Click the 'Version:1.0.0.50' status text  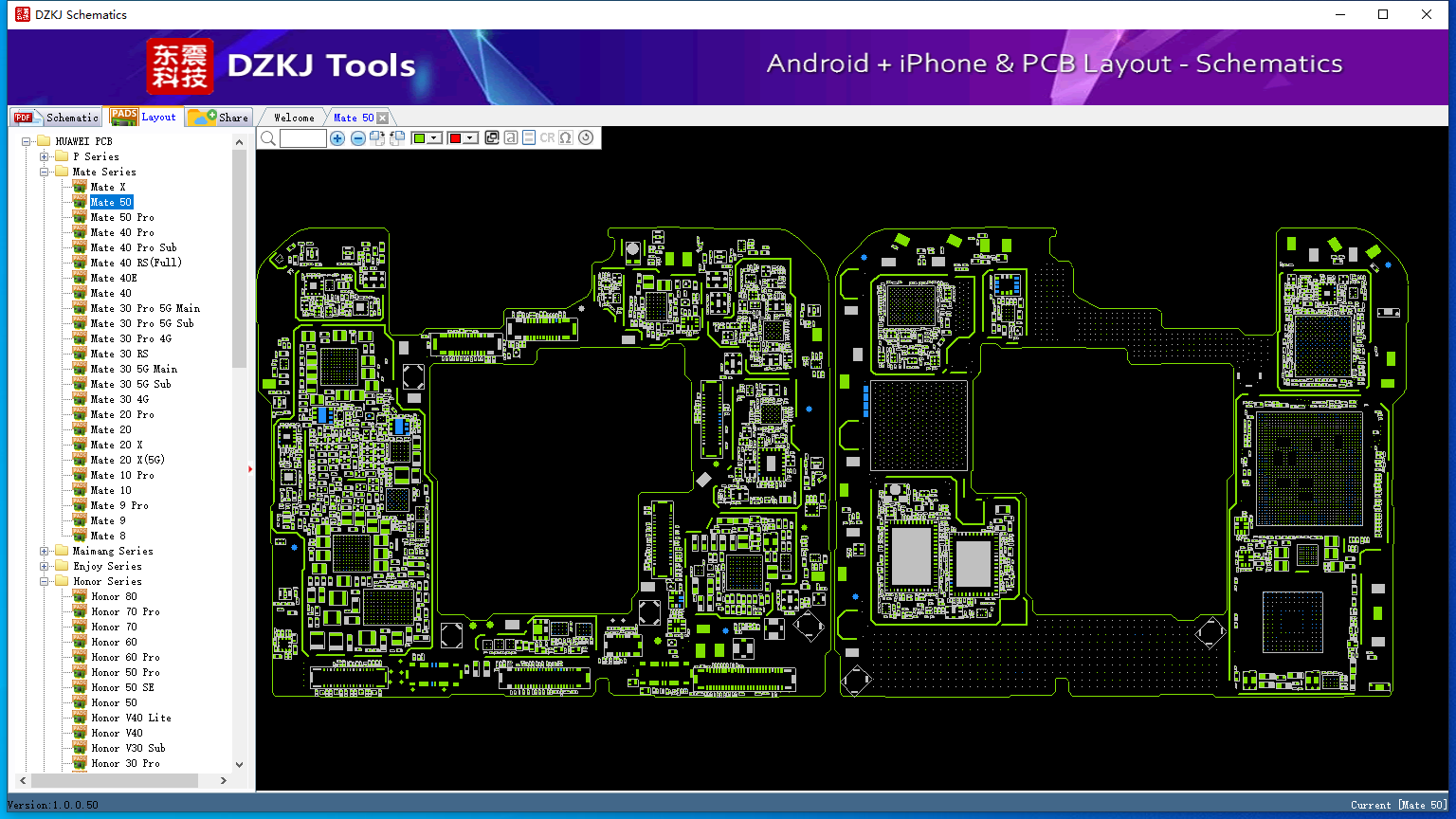click(53, 805)
